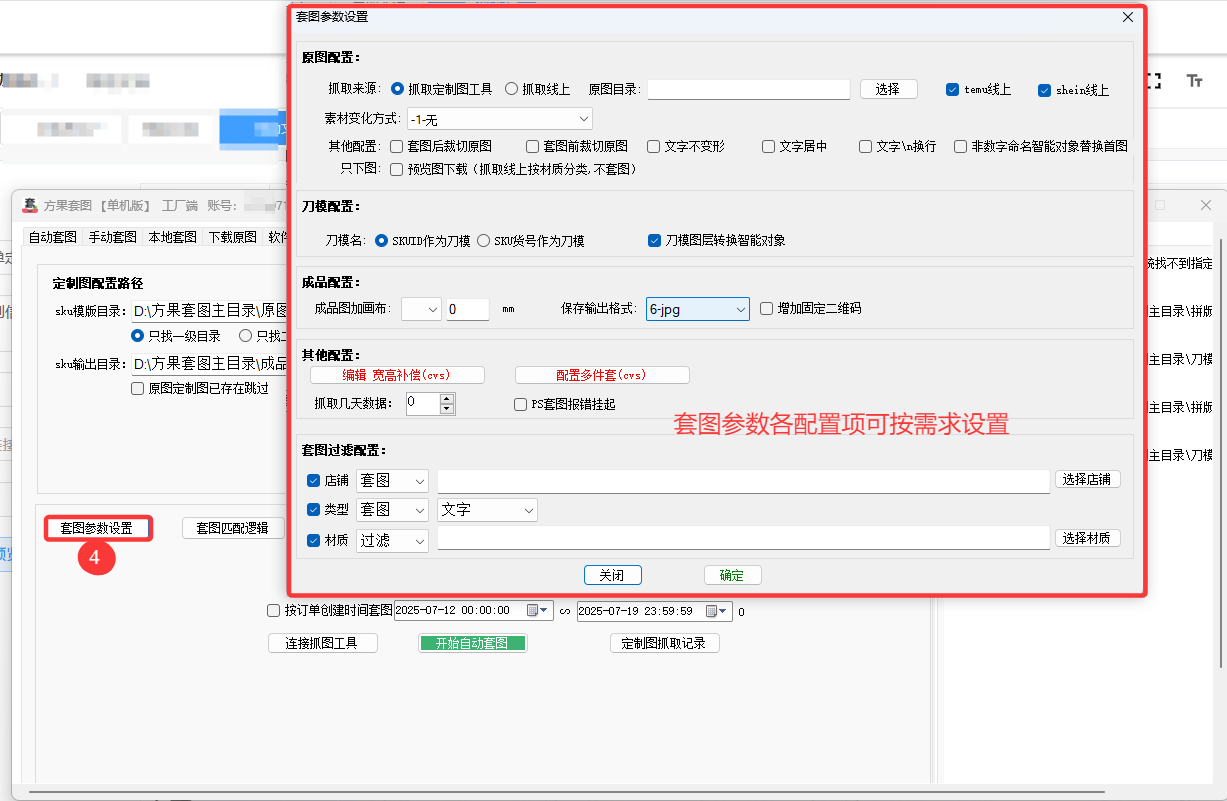Decrease 抓取几天数据 with the down arrow
1227x801 pixels.
(447, 409)
